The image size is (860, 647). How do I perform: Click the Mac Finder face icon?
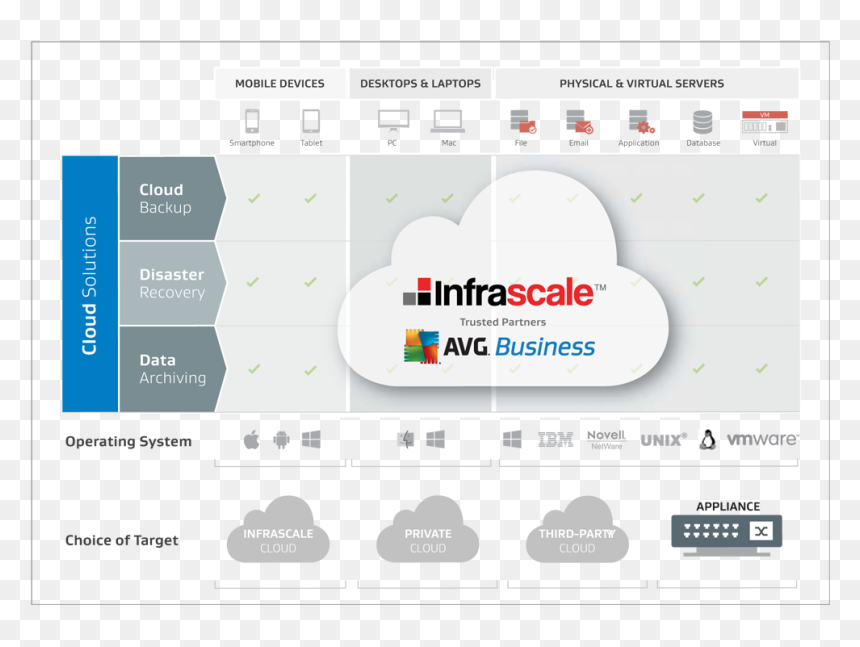tap(406, 439)
